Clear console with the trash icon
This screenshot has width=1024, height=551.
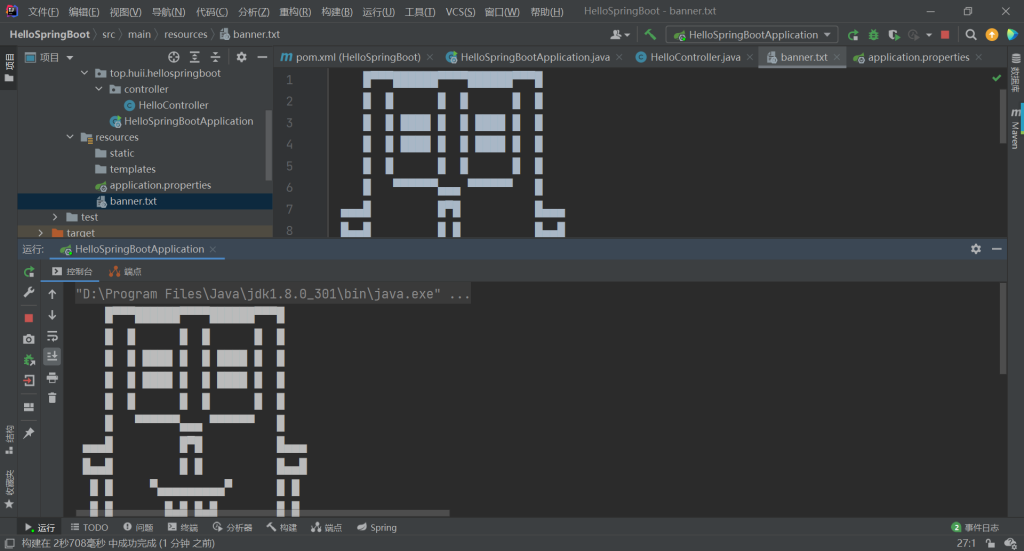tap(52, 398)
